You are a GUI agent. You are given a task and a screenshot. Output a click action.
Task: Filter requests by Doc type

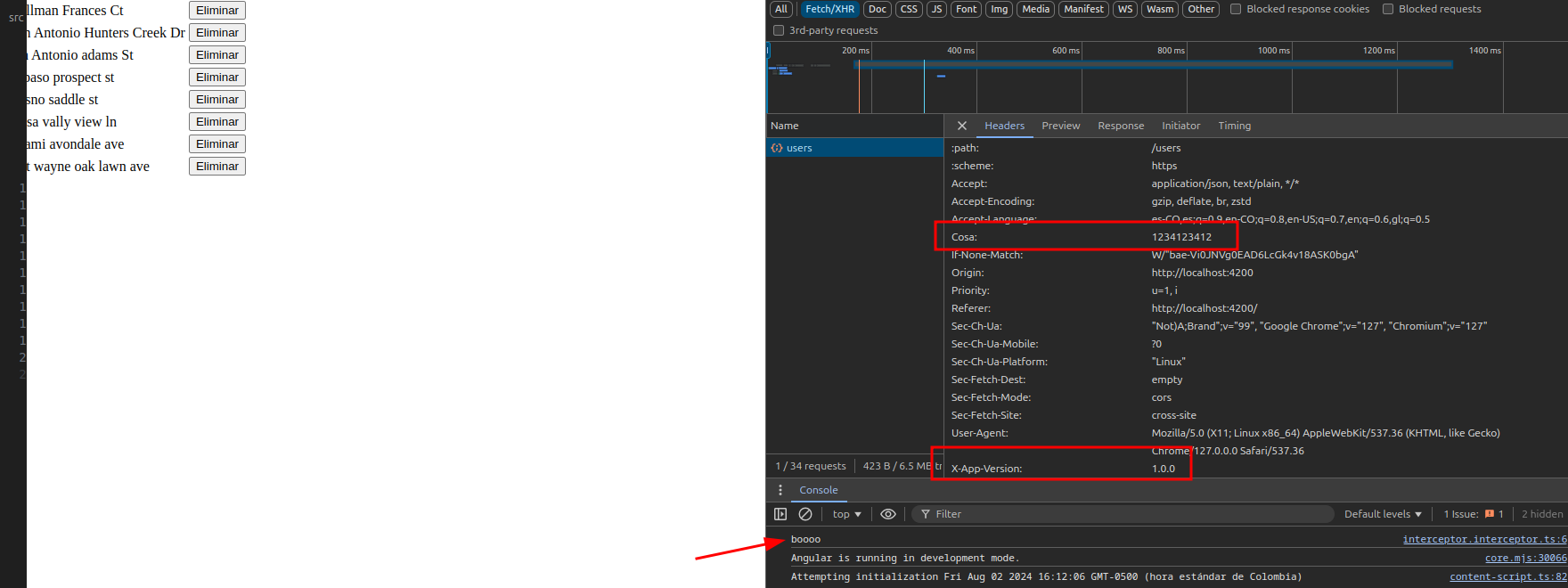[878, 9]
